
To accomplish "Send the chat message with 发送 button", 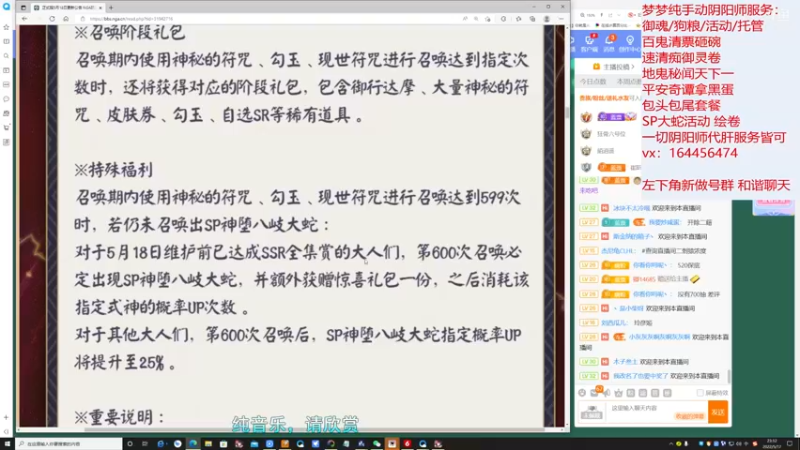I will point(718,412).
